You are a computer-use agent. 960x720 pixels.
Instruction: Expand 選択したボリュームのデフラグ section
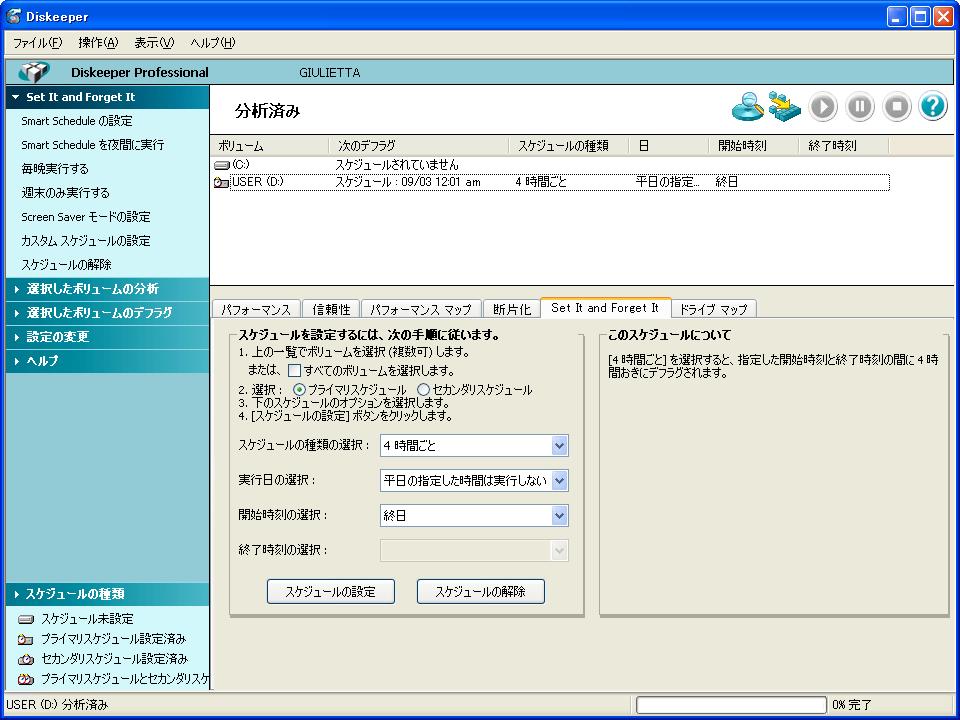[107, 313]
